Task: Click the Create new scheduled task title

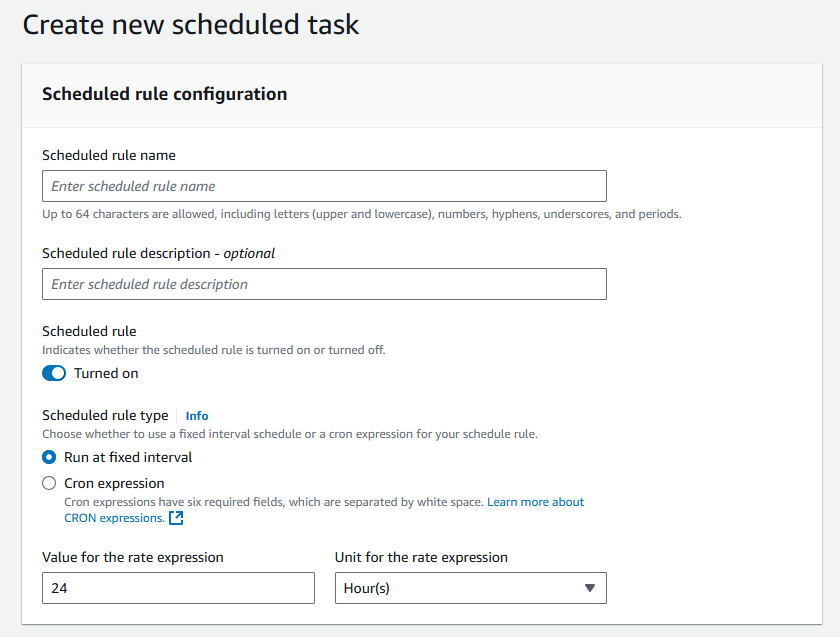Action: click(x=191, y=25)
